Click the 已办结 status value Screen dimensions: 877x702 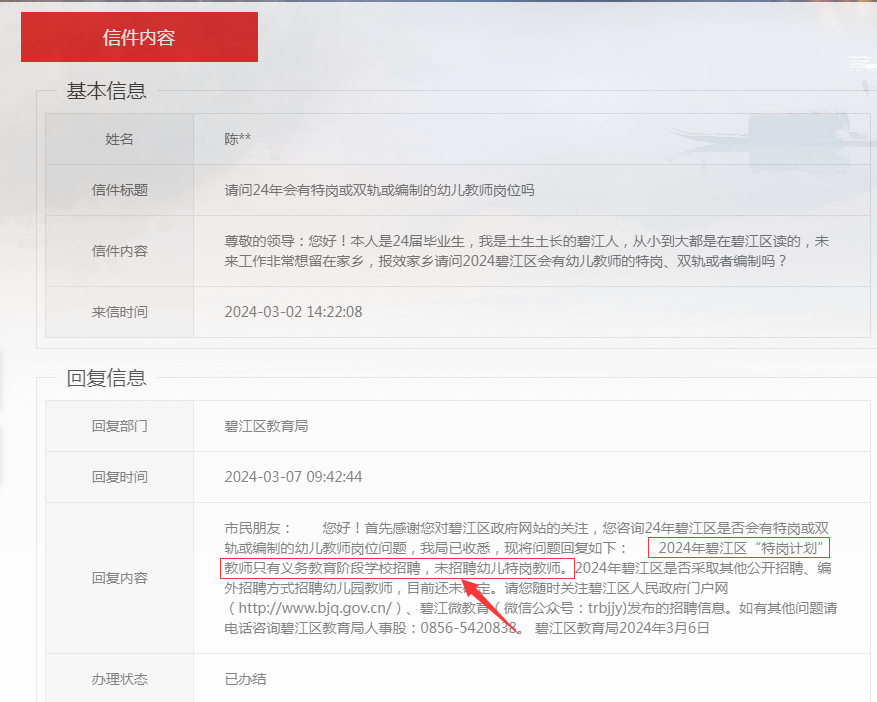click(245, 679)
